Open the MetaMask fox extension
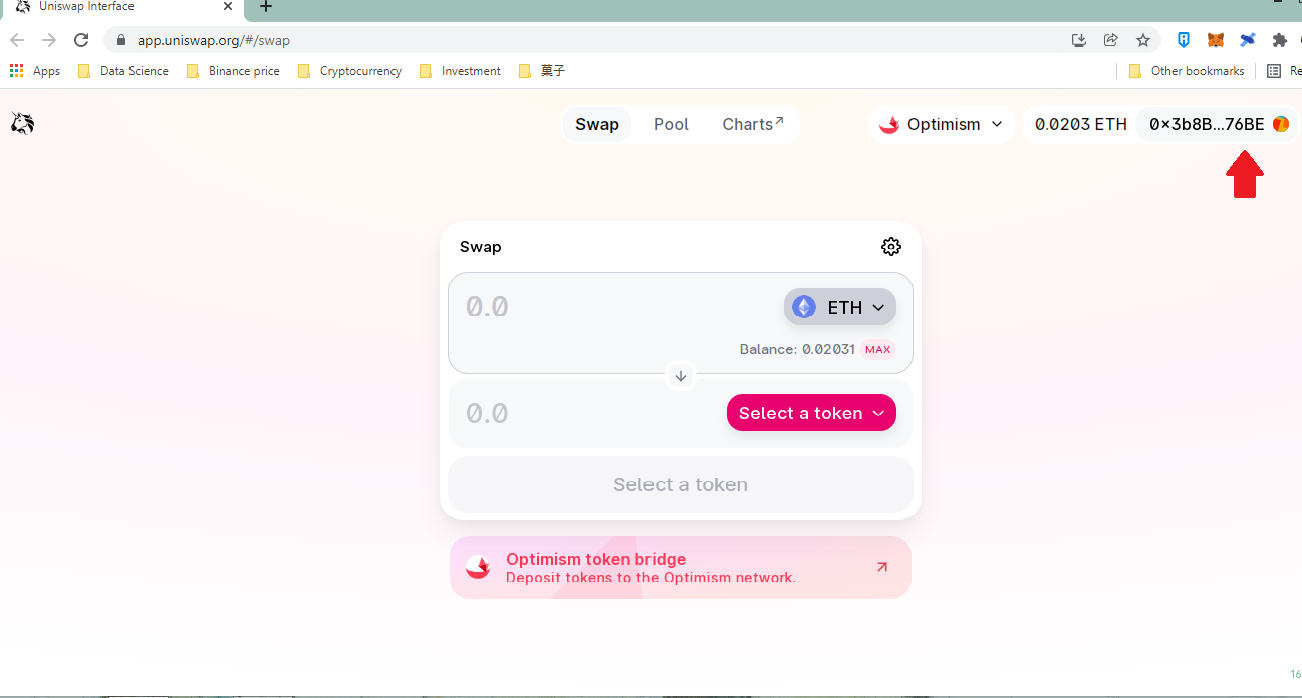 point(1216,40)
